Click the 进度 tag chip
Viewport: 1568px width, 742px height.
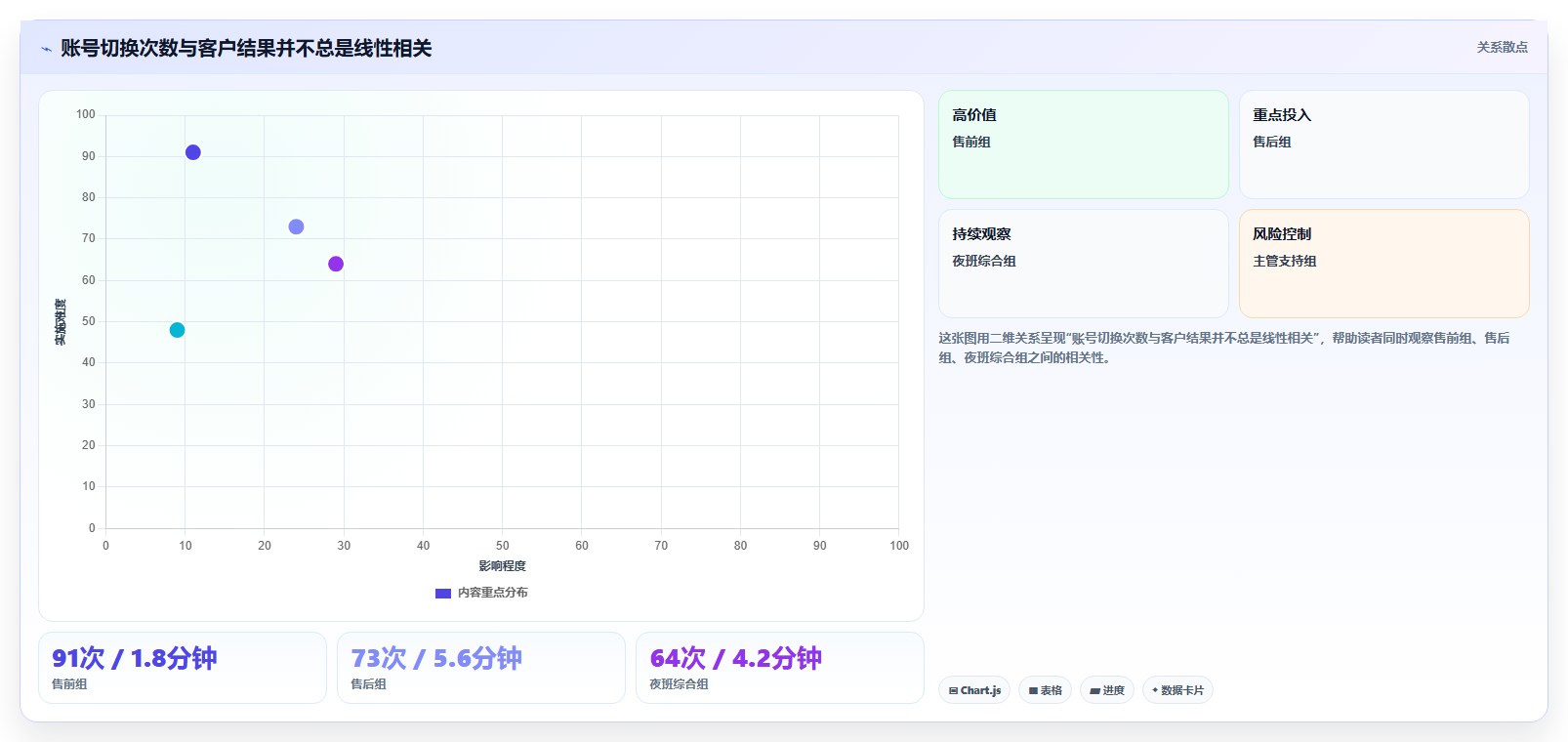pyautogui.click(x=1107, y=690)
